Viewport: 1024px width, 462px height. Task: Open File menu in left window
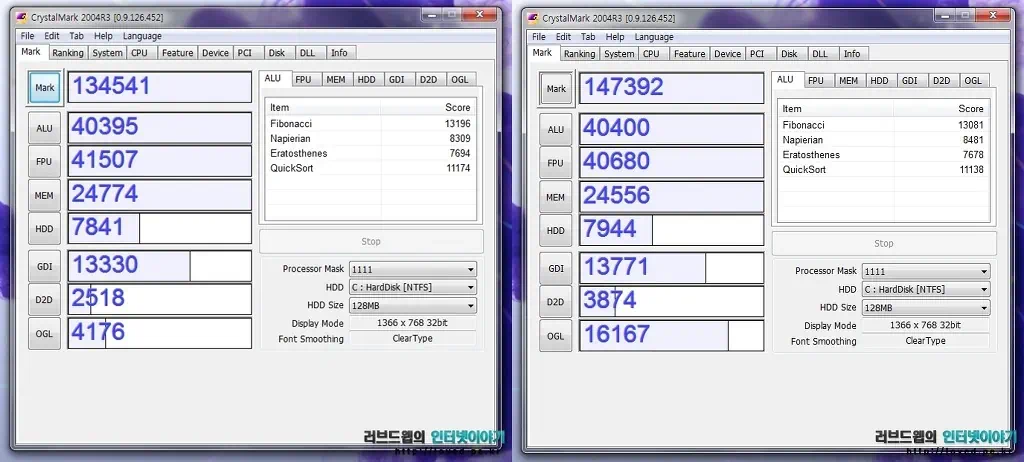pyautogui.click(x=27, y=36)
